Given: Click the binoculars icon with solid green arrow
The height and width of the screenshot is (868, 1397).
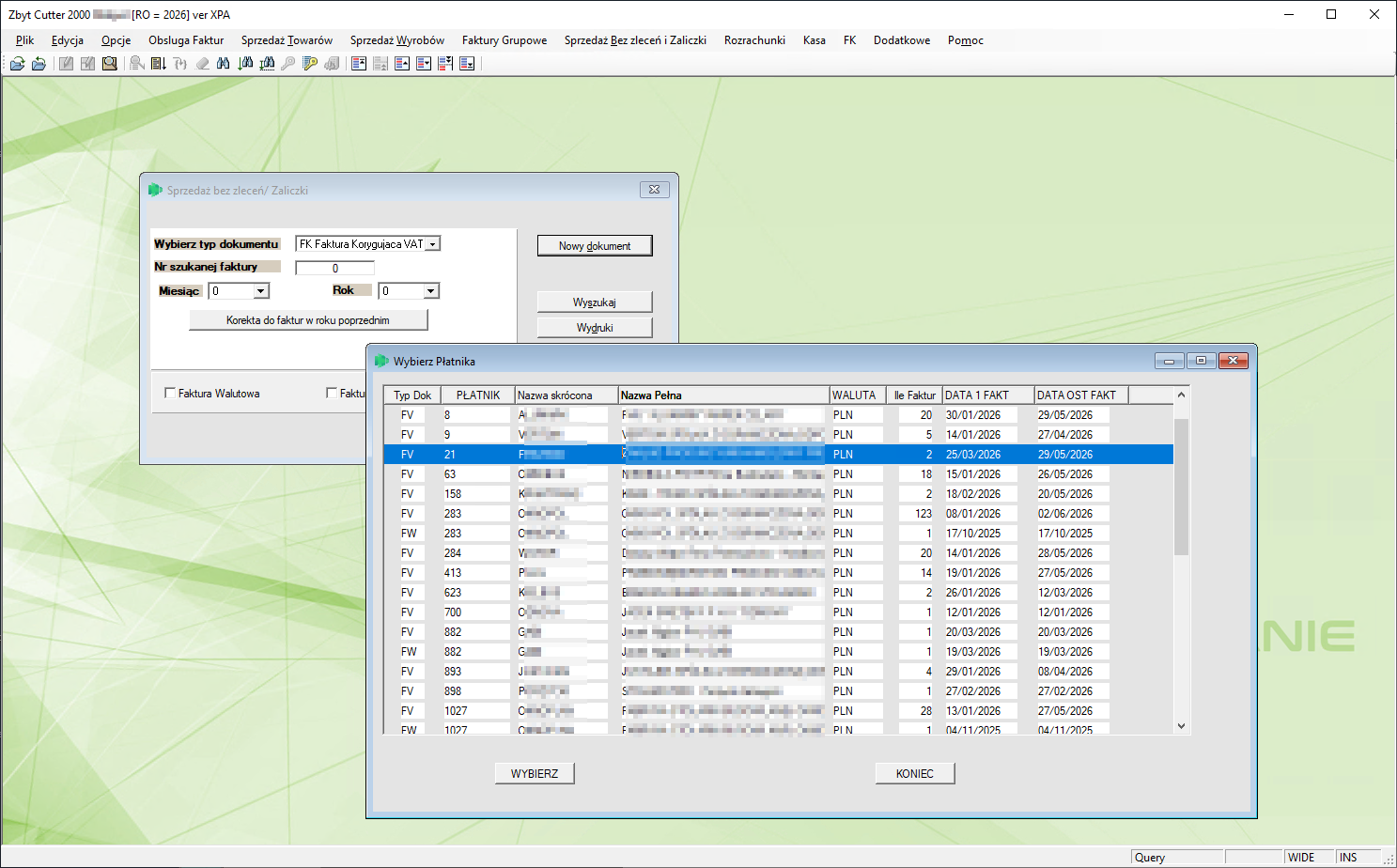Looking at the screenshot, I should pos(245,64).
